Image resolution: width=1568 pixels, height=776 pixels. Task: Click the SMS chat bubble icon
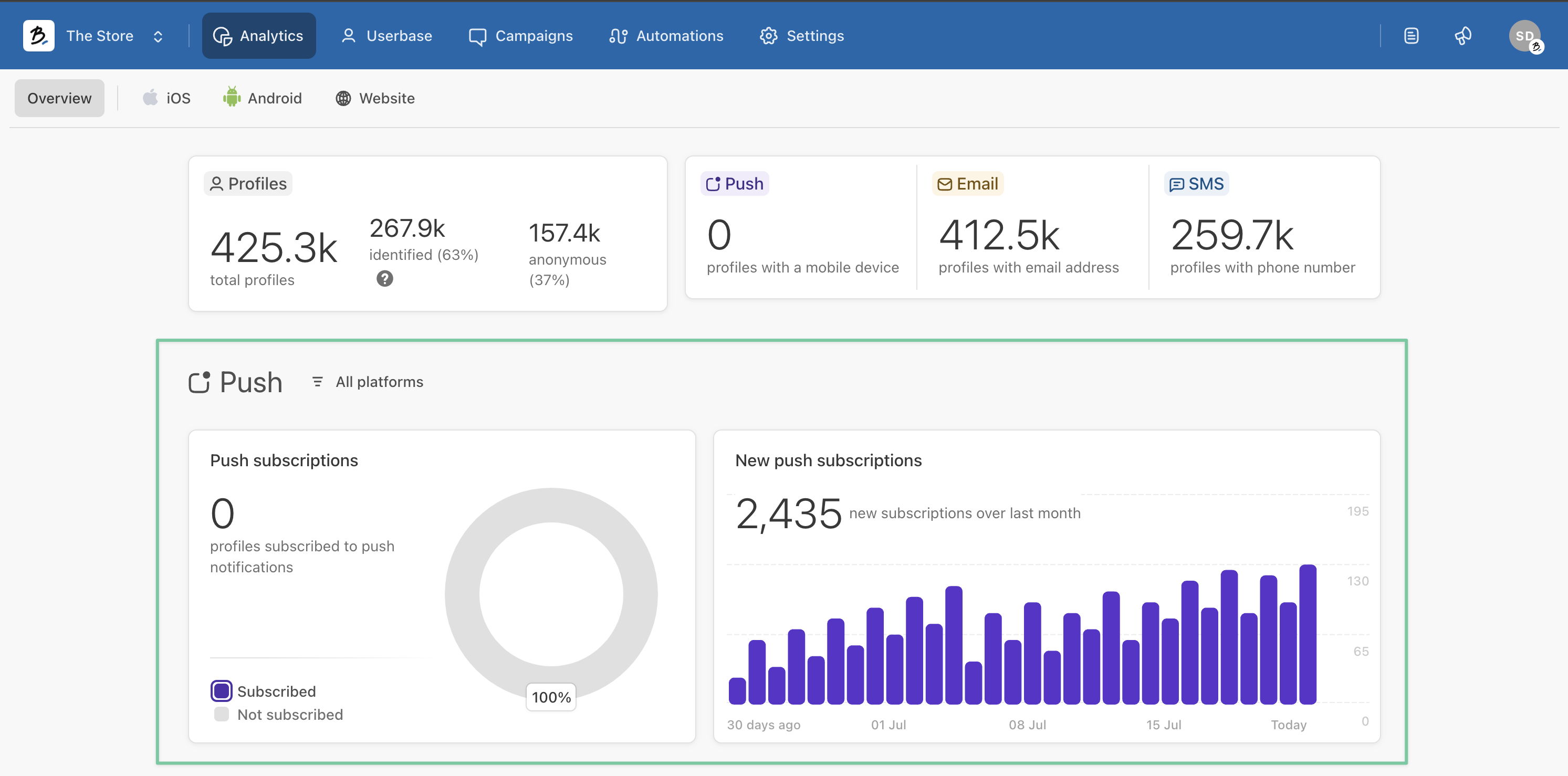[1176, 184]
